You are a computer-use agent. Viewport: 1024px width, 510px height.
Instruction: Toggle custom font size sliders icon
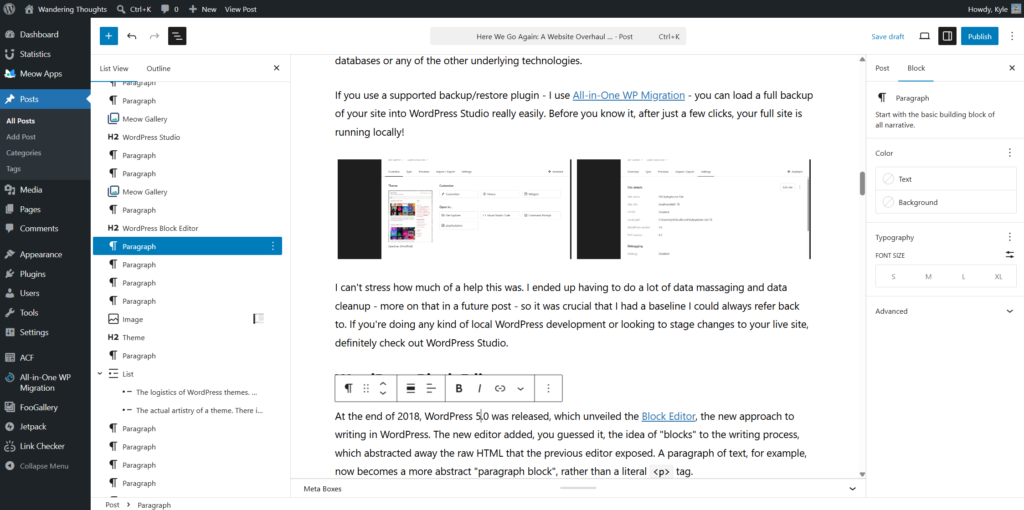[1010, 255]
